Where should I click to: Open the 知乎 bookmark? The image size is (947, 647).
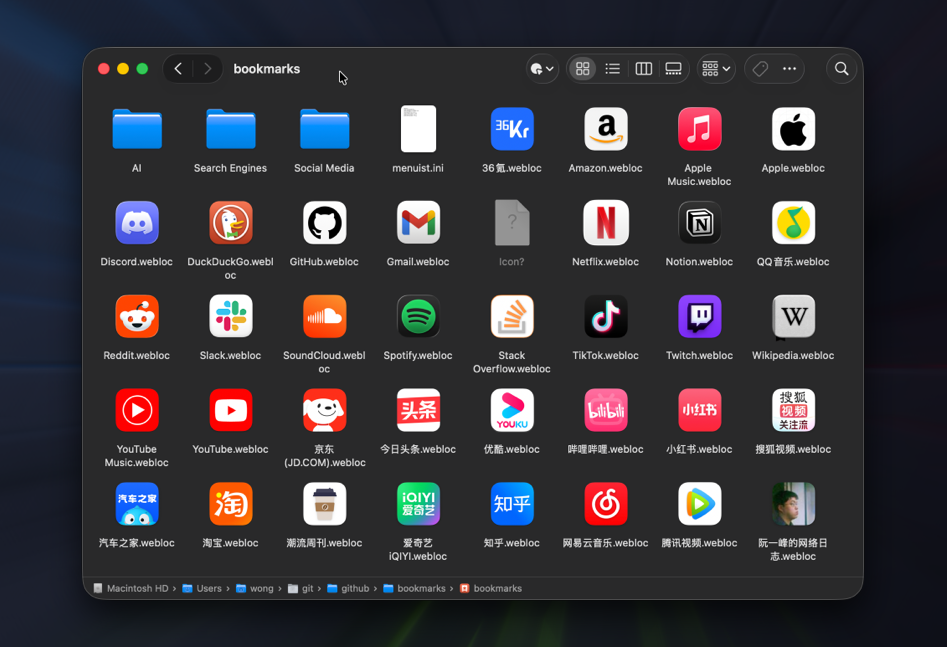512,504
